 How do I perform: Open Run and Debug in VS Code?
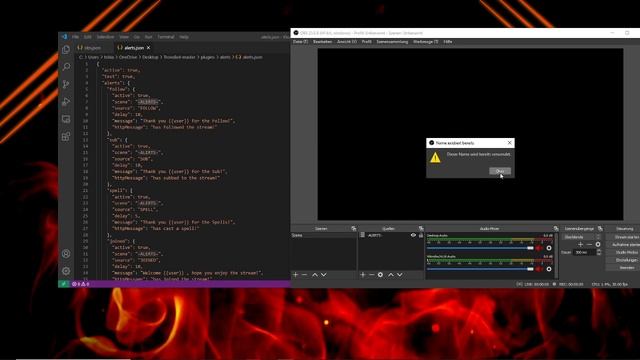pos(66,102)
